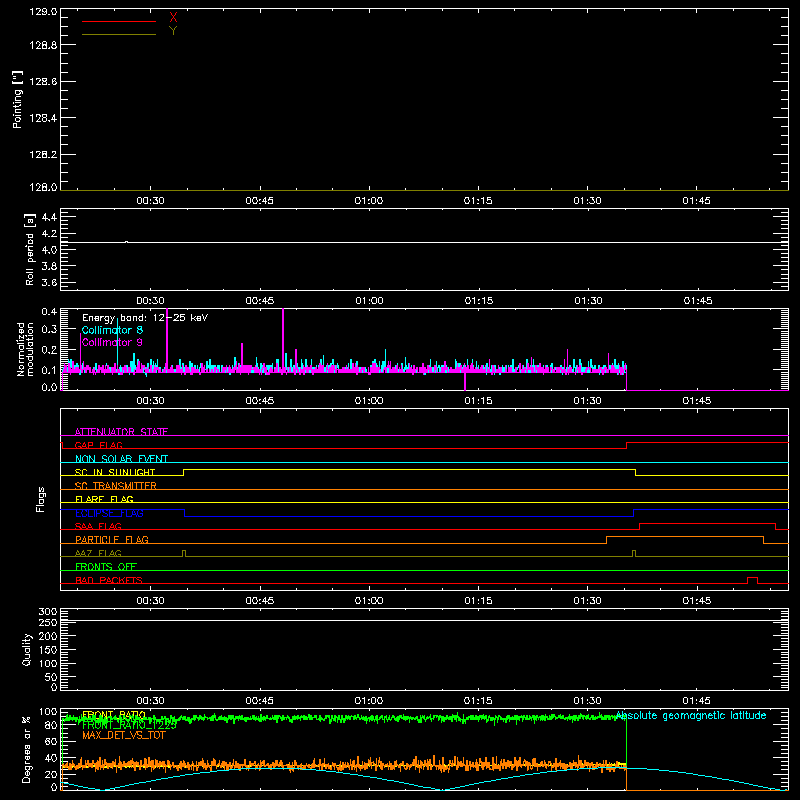Click the 0.4 tick on Normalized modulation axis
The image size is (800, 800).
[x=49, y=311]
